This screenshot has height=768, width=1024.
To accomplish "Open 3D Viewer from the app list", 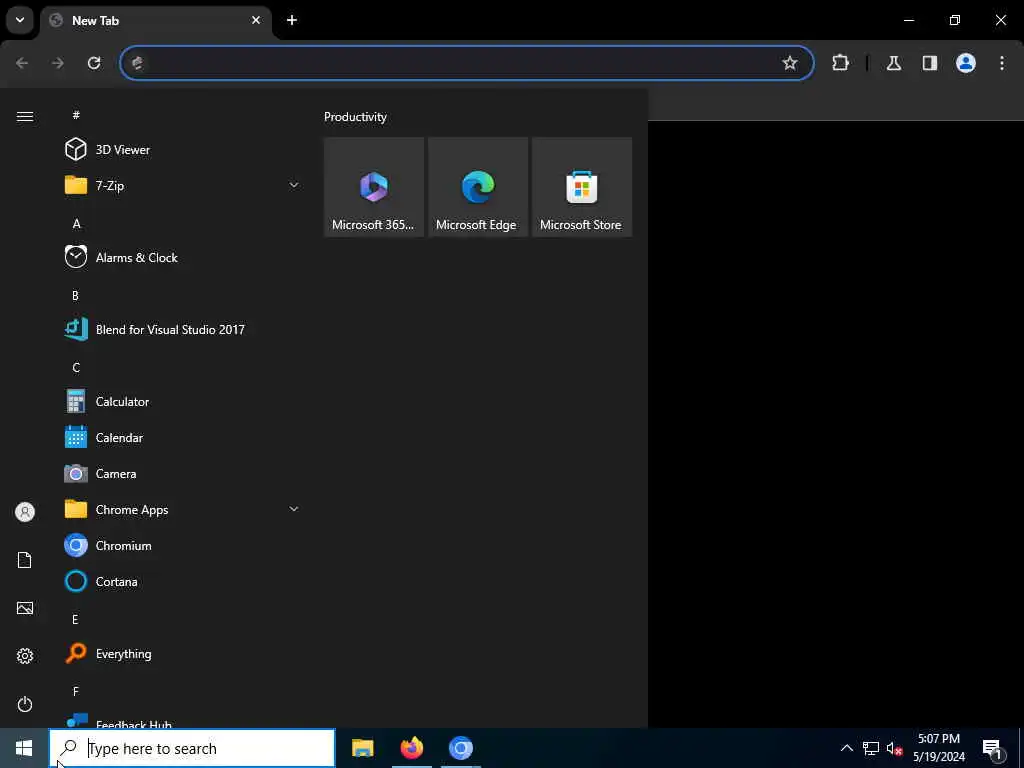I will point(183,150).
